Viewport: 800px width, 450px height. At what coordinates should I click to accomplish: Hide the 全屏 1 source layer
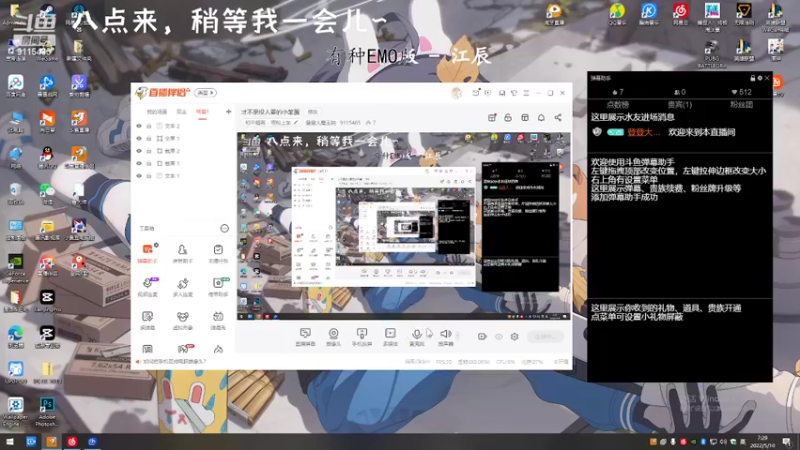139,138
